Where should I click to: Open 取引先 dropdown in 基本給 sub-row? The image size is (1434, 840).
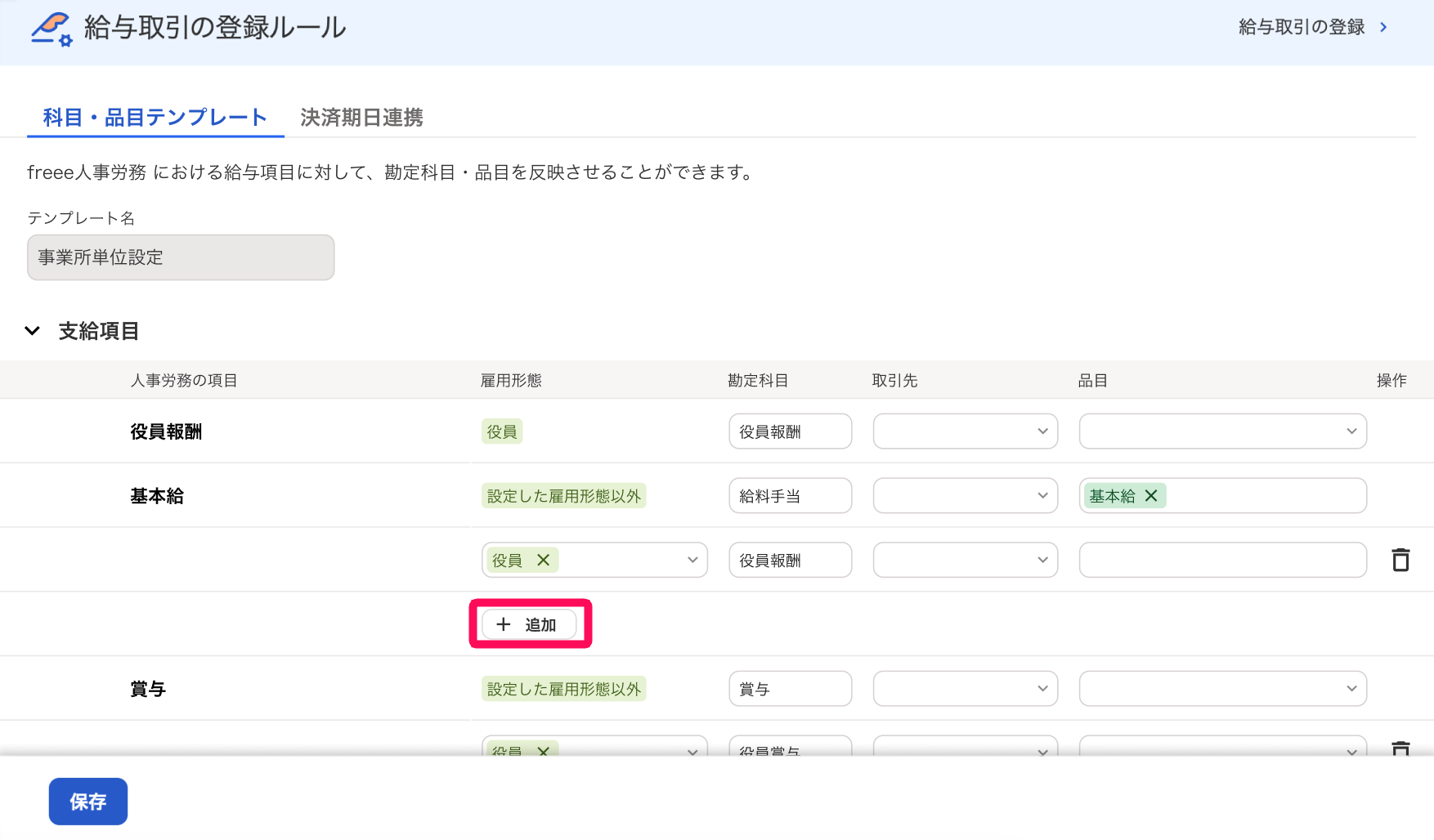[x=966, y=560]
